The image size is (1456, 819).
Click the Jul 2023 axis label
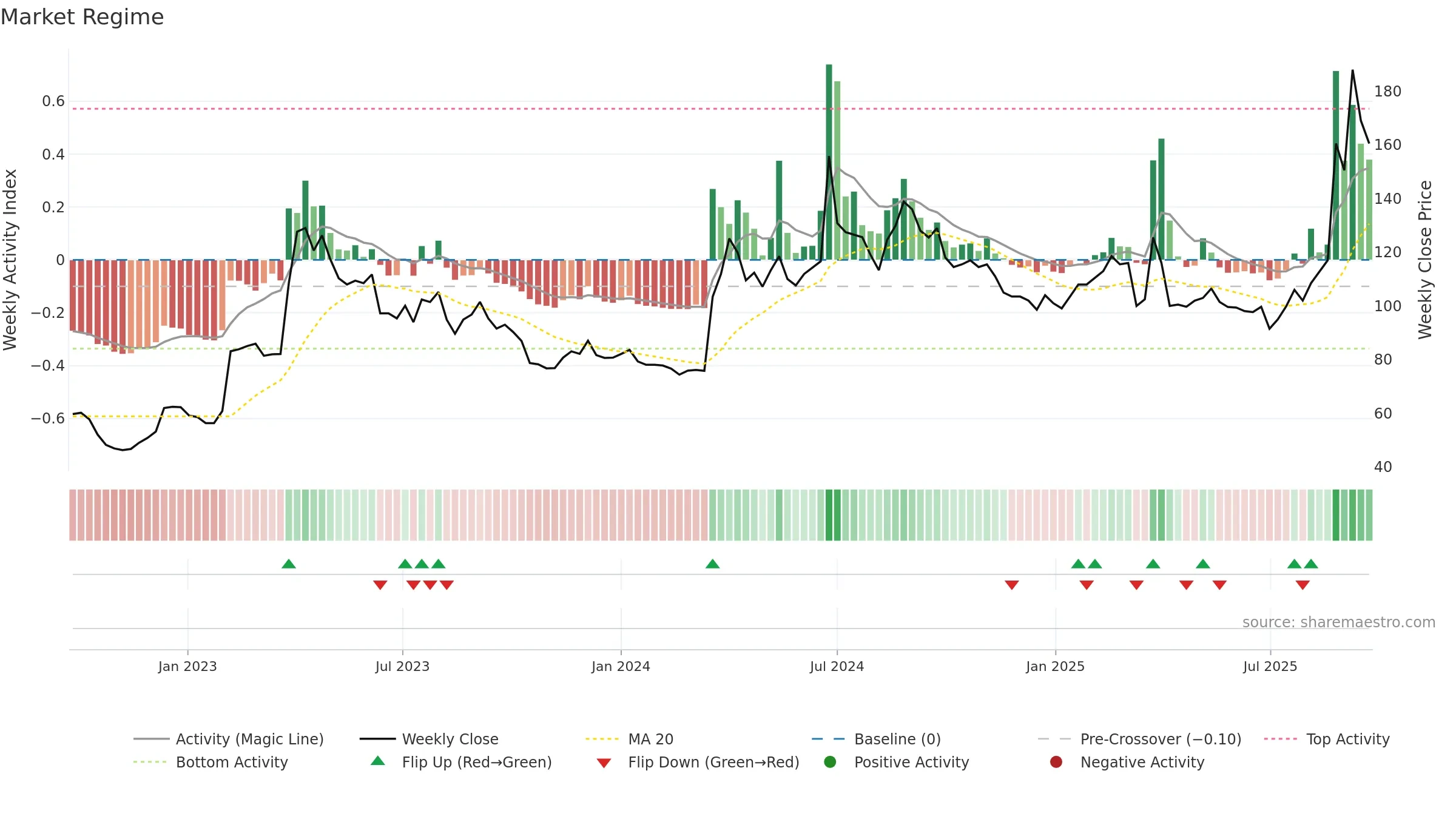[x=402, y=666]
